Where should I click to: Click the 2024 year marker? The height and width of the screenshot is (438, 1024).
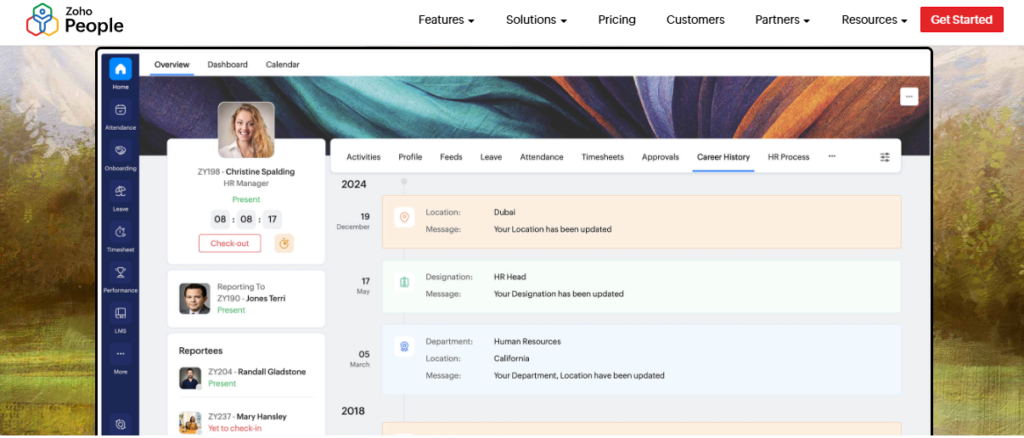[x=354, y=185]
